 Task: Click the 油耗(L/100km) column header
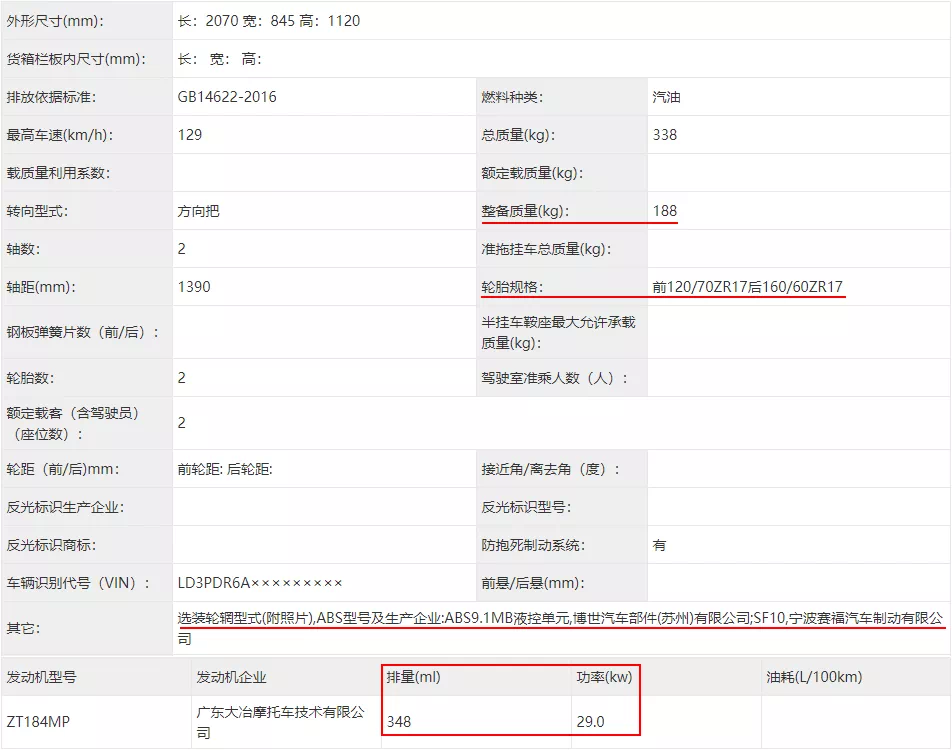tap(814, 677)
